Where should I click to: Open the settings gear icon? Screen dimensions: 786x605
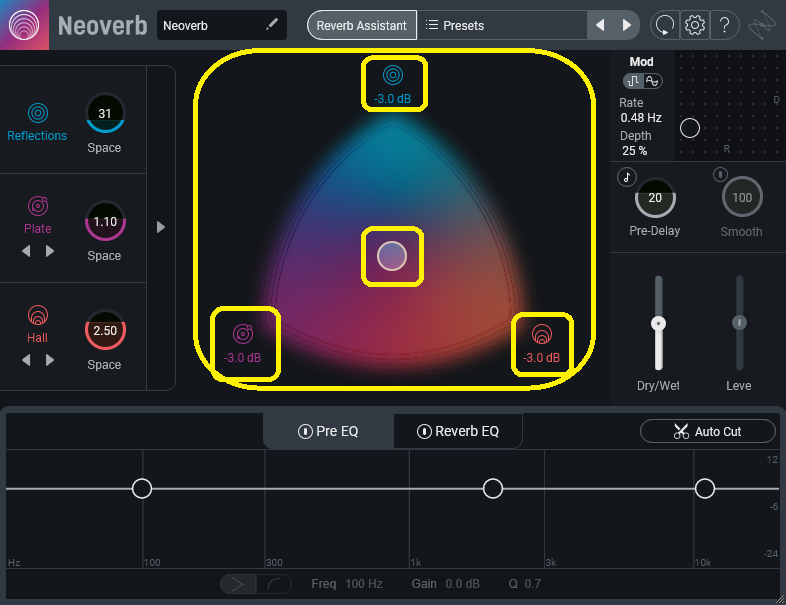click(694, 25)
